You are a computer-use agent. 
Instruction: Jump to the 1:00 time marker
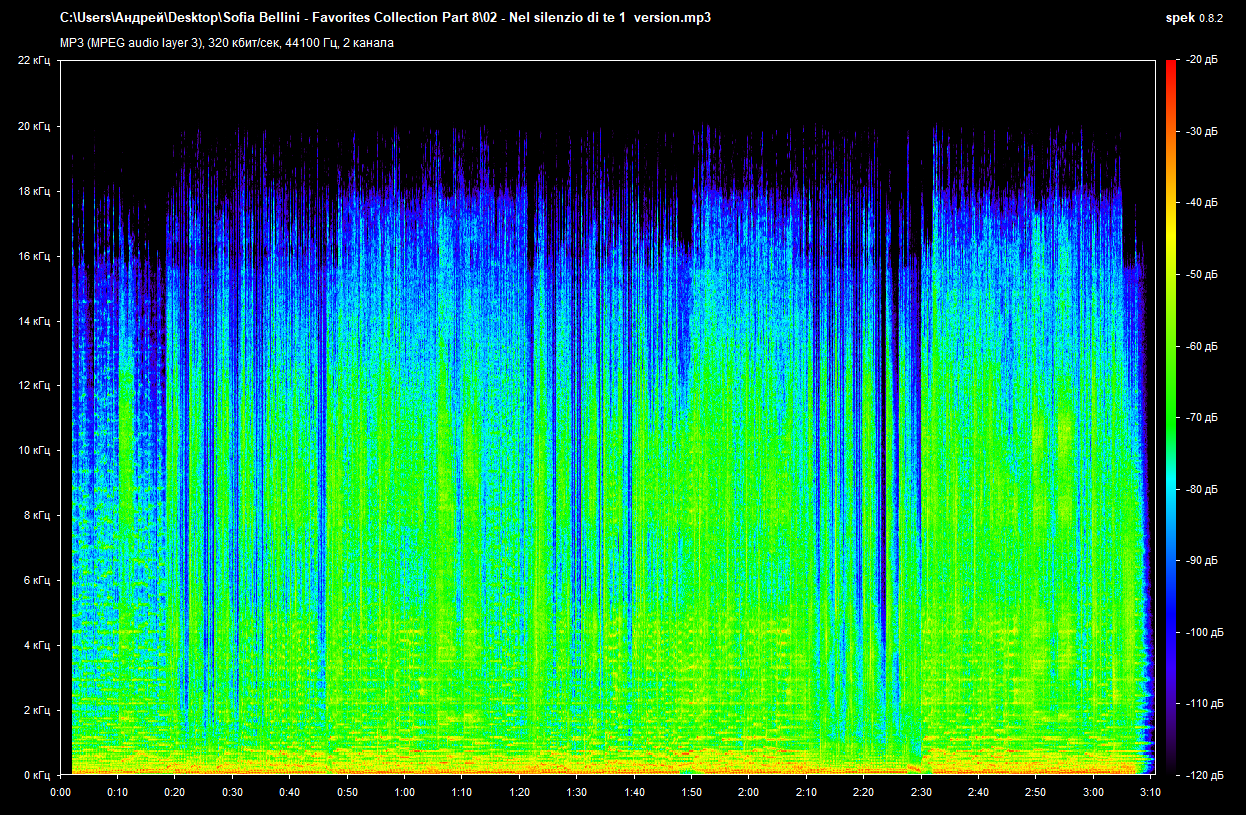coord(404,792)
